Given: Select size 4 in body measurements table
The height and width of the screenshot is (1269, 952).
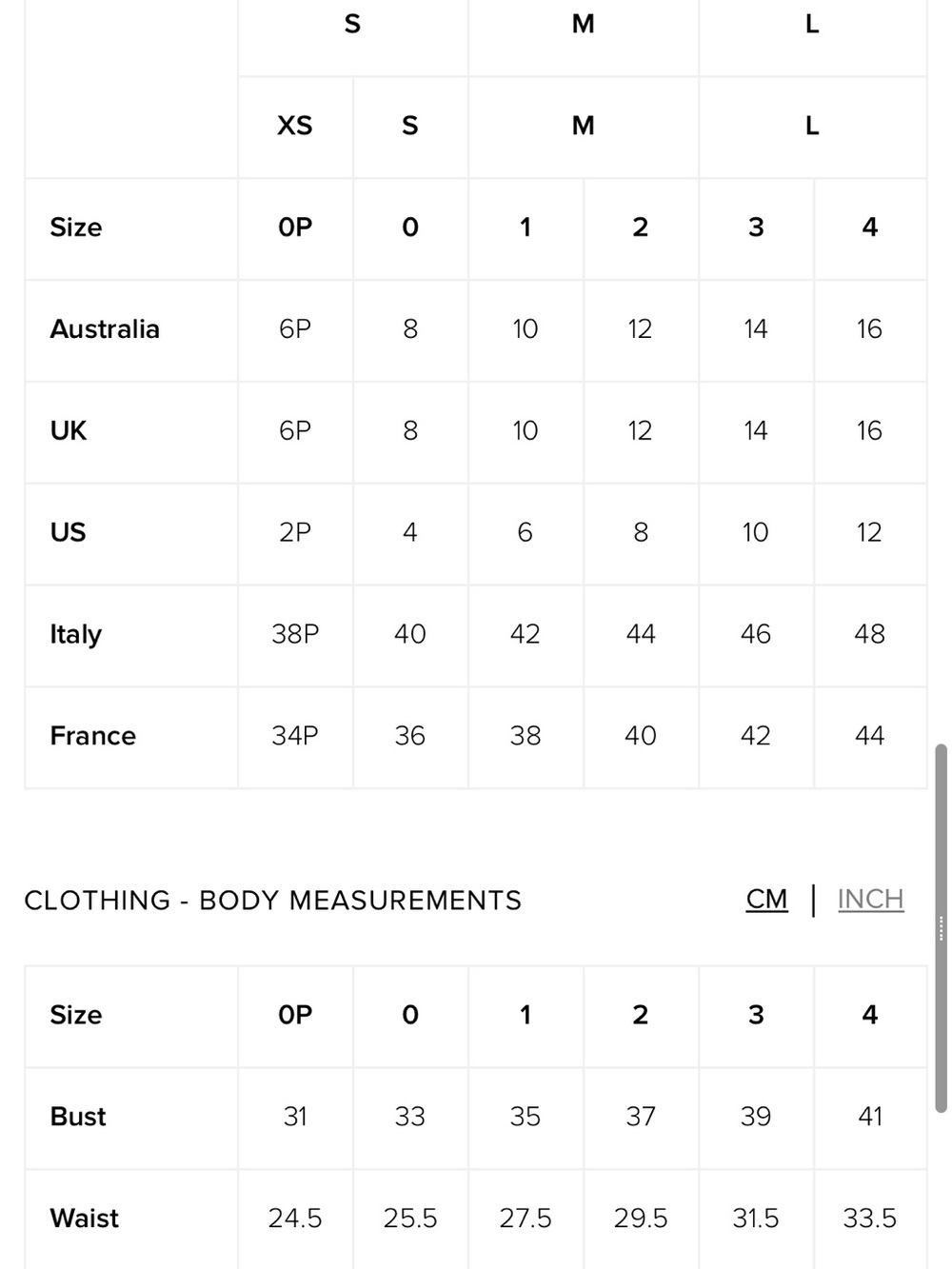Looking at the screenshot, I should pos(870,1015).
